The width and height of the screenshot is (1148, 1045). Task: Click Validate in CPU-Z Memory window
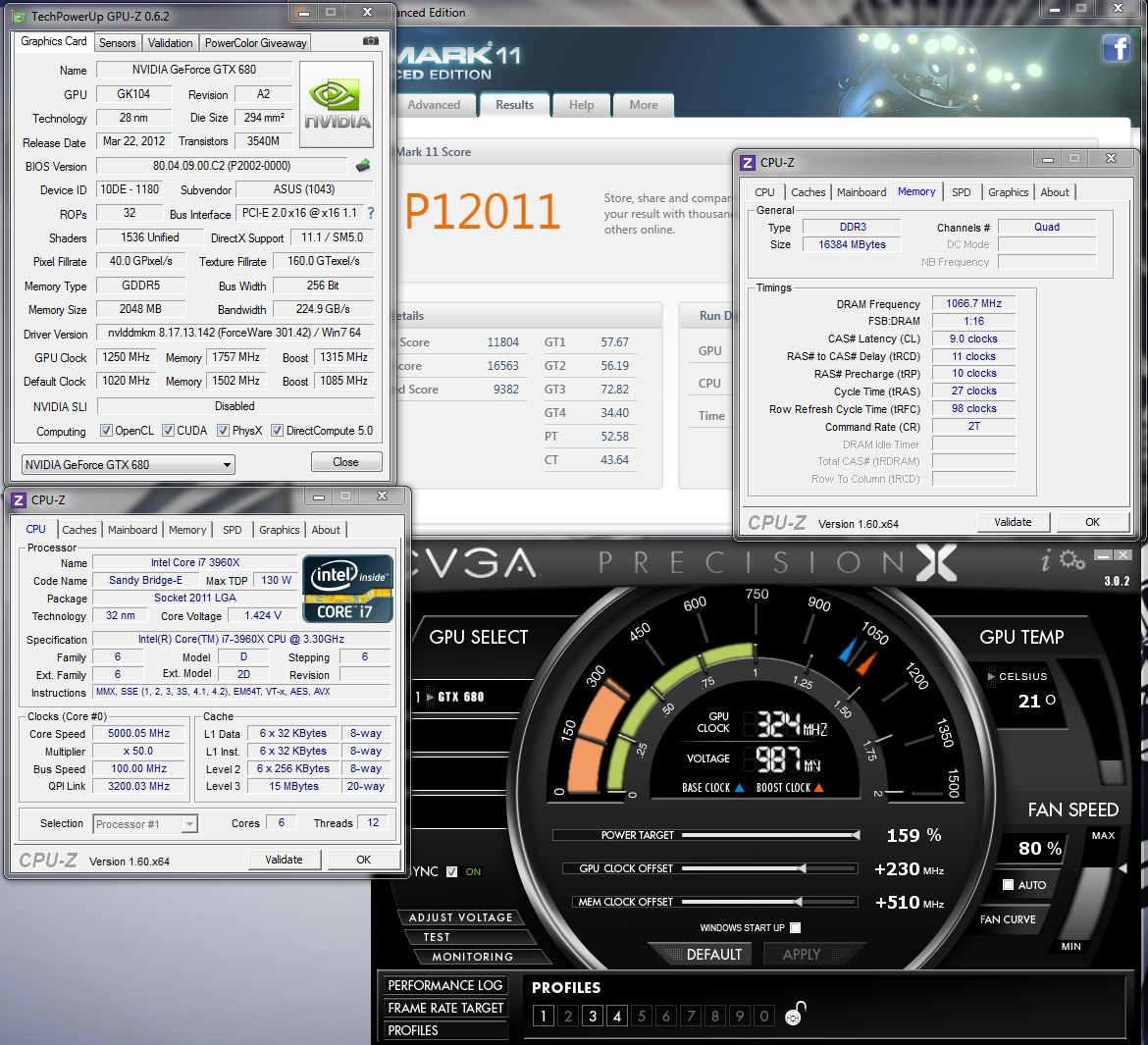pyautogui.click(x=1013, y=522)
